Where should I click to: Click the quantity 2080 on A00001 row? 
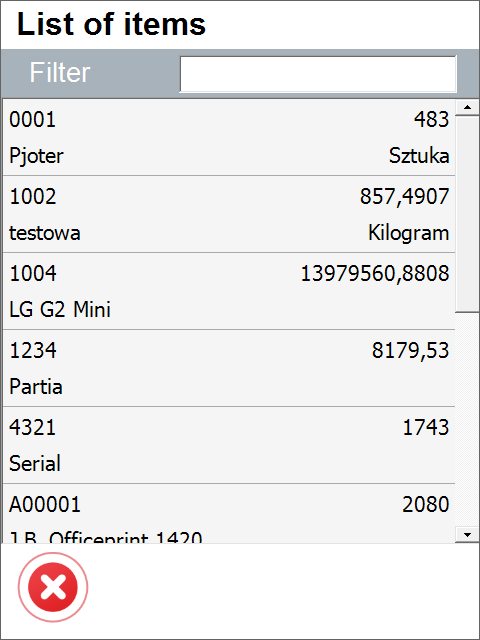click(x=426, y=504)
